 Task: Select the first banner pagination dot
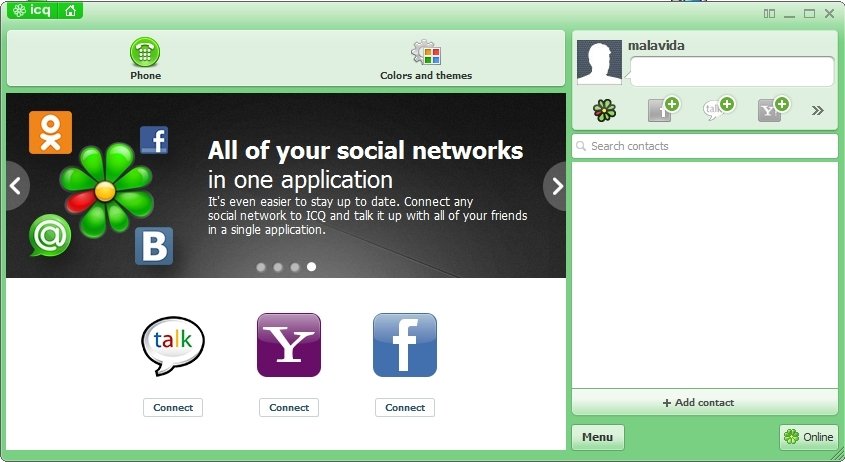pos(261,267)
